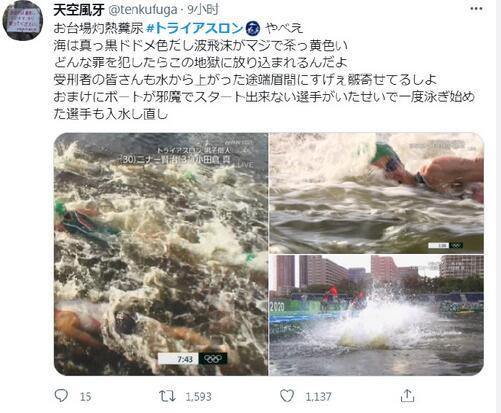Open the reply comment icon
This screenshot has width=501, height=413.
point(61,396)
